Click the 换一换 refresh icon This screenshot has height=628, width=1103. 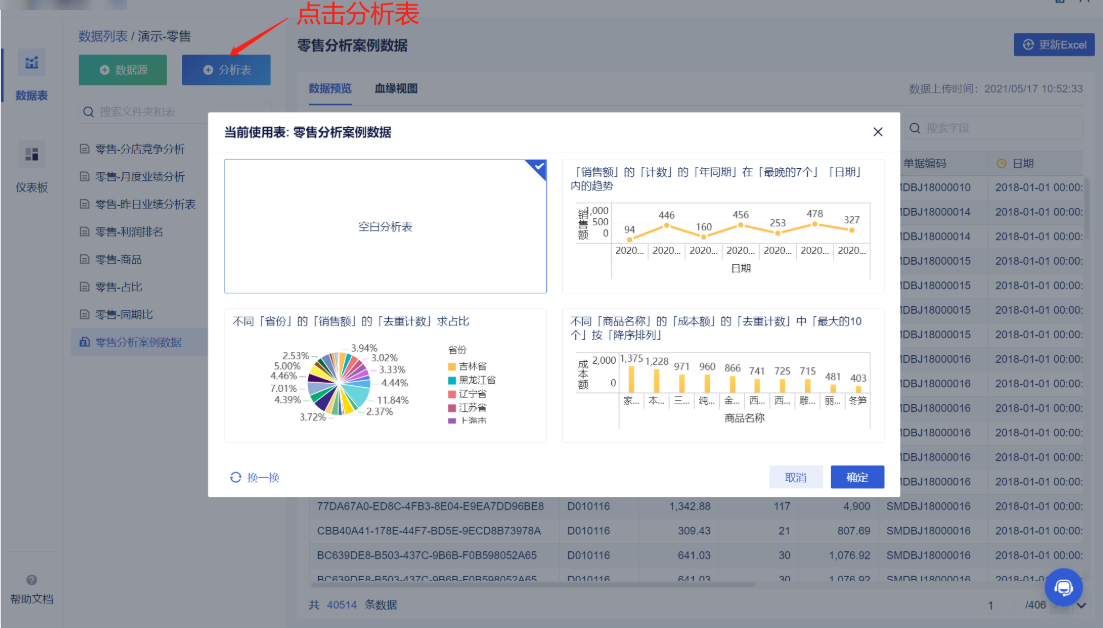pyautogui.click(x=236, y=478)
